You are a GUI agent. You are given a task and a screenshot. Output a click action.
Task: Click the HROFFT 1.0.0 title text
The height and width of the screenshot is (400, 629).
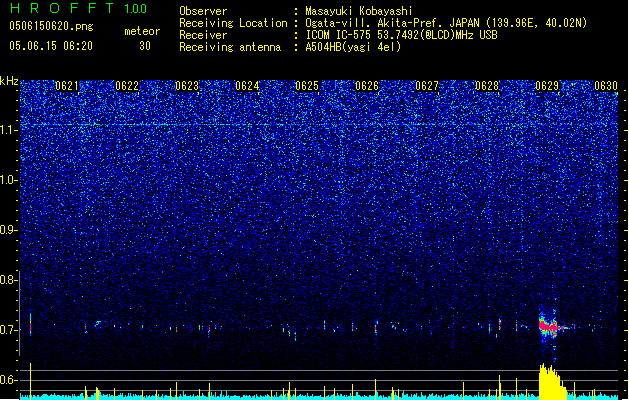tap(79, 8)
